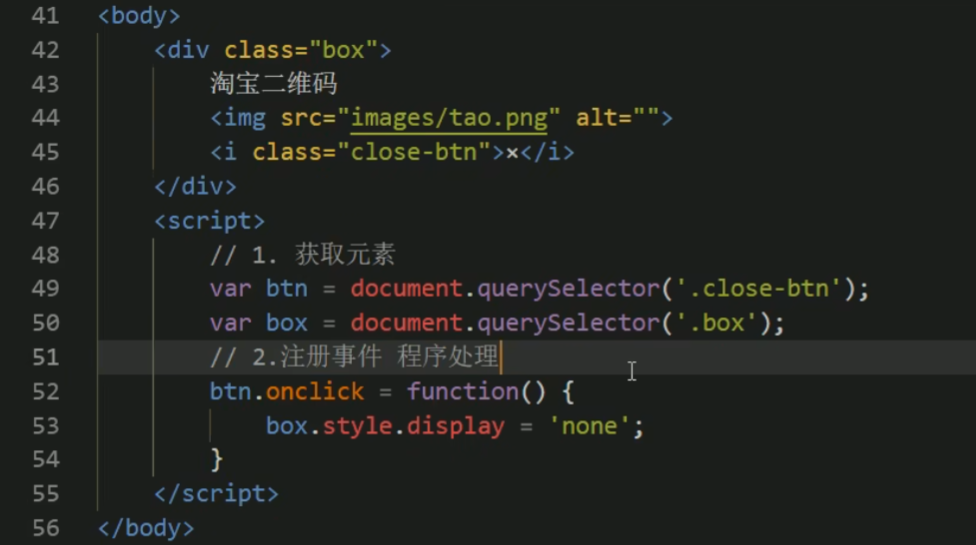Click the opening <body> tag
This screenshot has width=976, height=545.
tap(139, 16)
